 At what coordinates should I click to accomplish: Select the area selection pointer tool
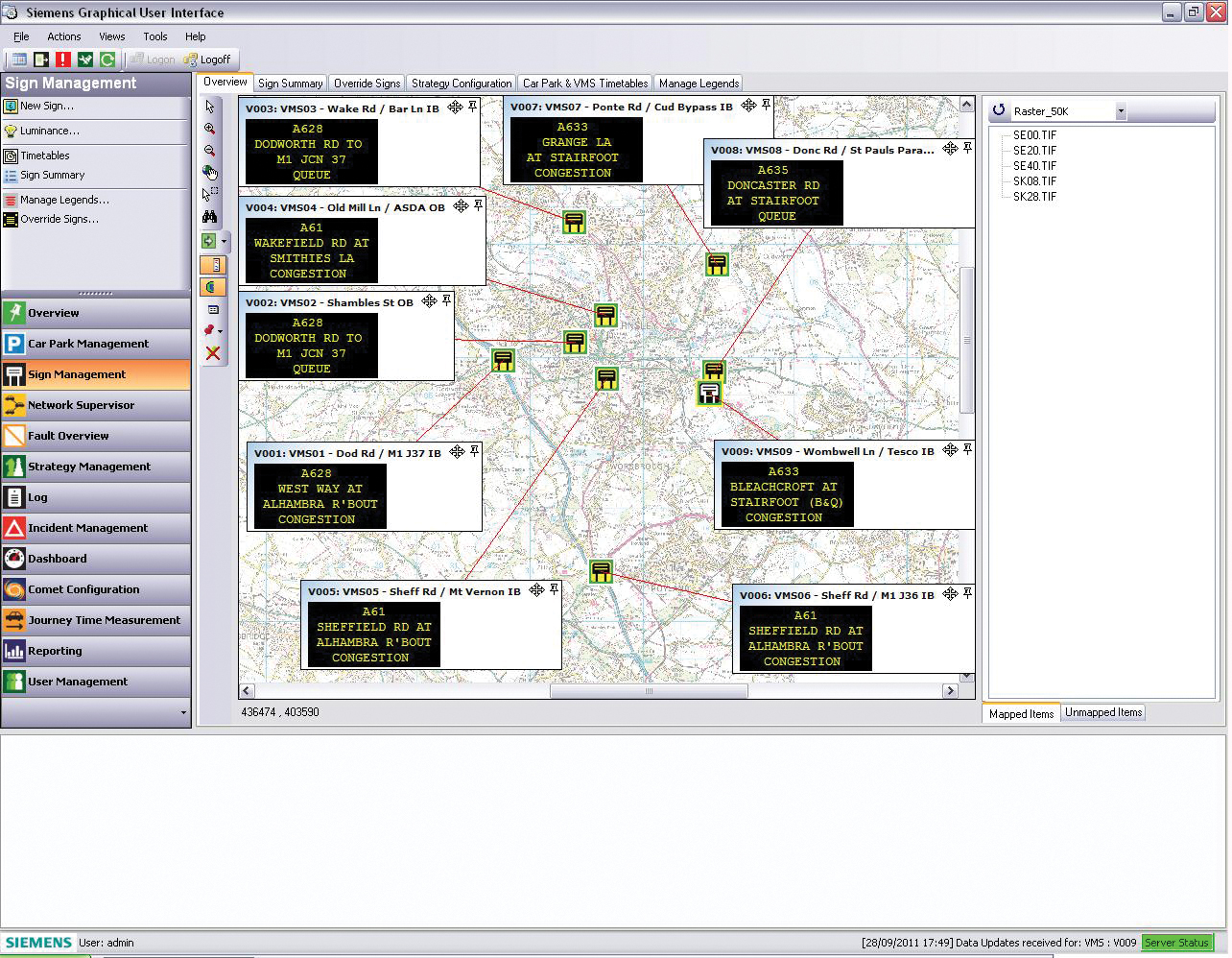pyautogui.click(x=210, y=195)
